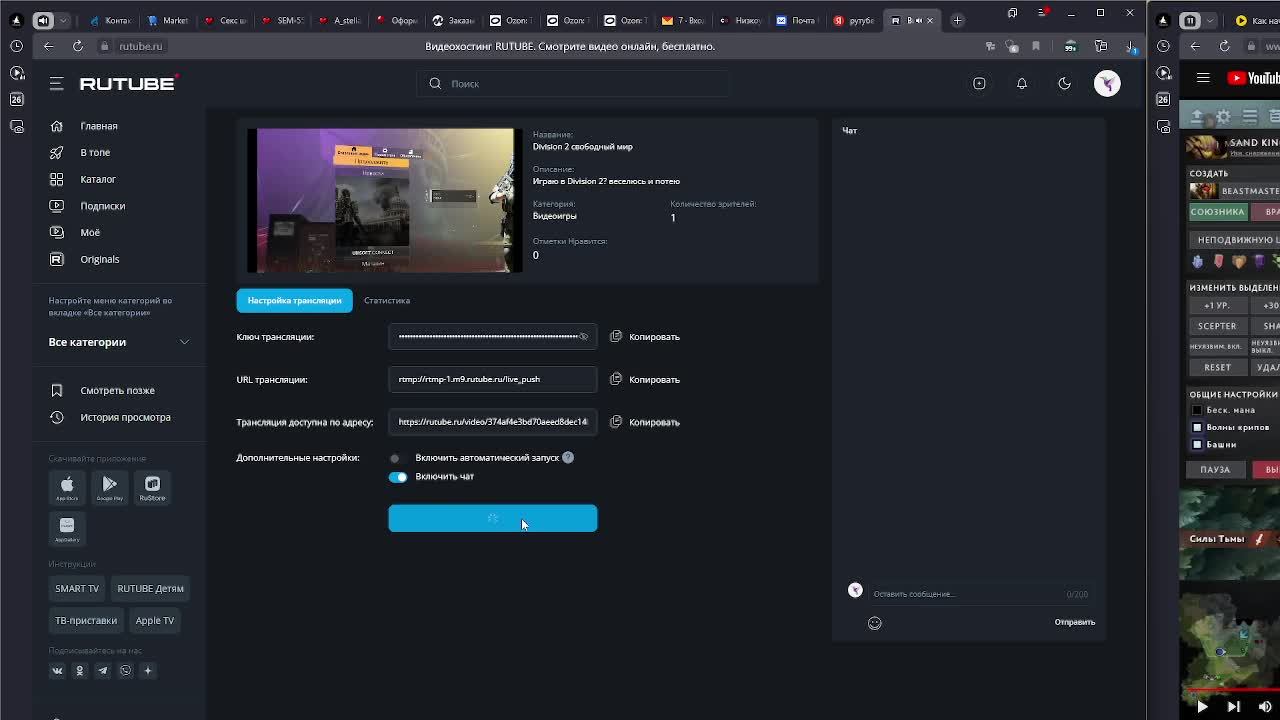Click the stream key field
Viewport: 1280px width, 720px height.
(x=493, y=337)
